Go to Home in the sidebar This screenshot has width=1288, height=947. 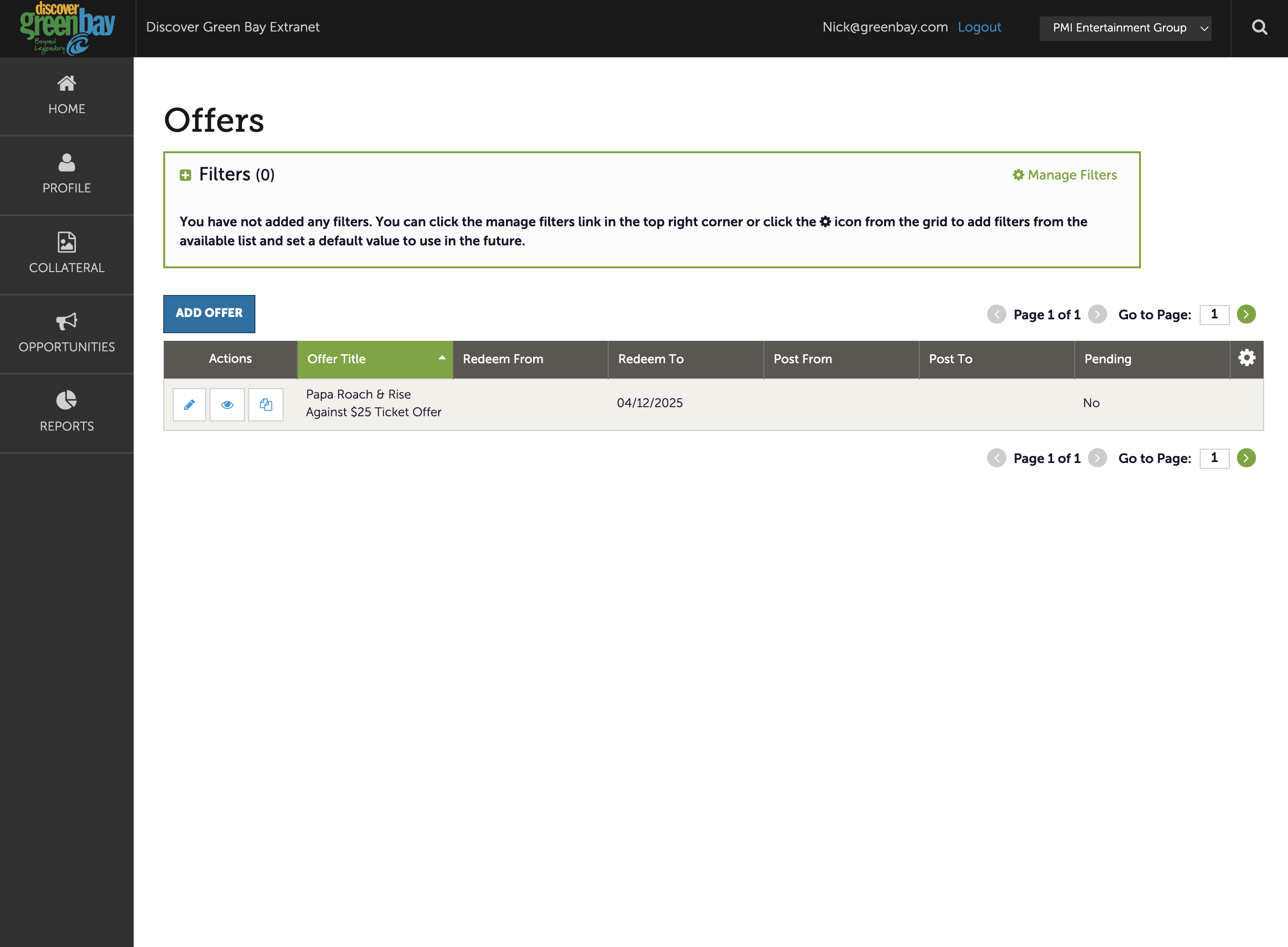66,96
